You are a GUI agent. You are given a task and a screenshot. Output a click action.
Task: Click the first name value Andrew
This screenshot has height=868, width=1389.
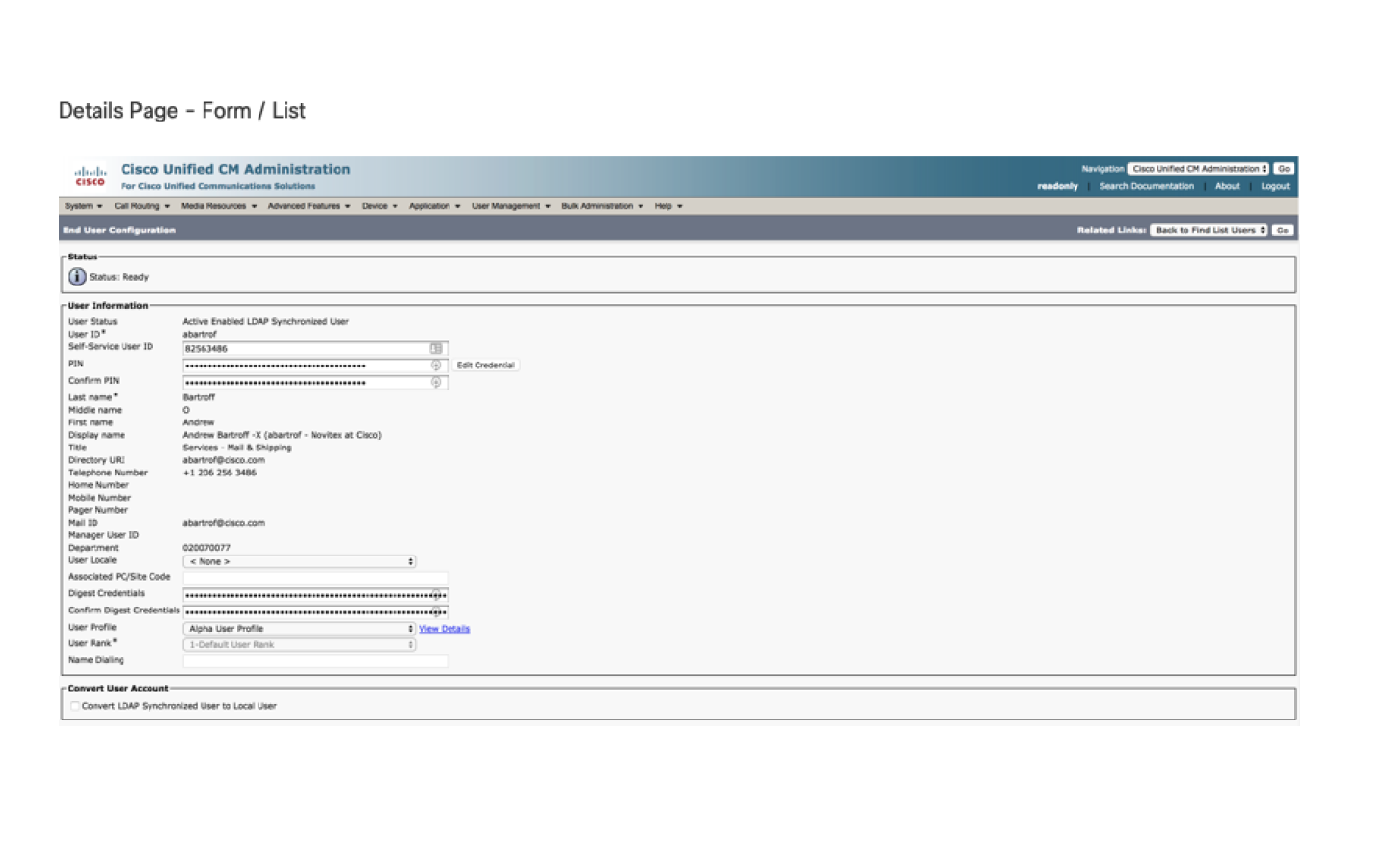click(x=199, y=422)
